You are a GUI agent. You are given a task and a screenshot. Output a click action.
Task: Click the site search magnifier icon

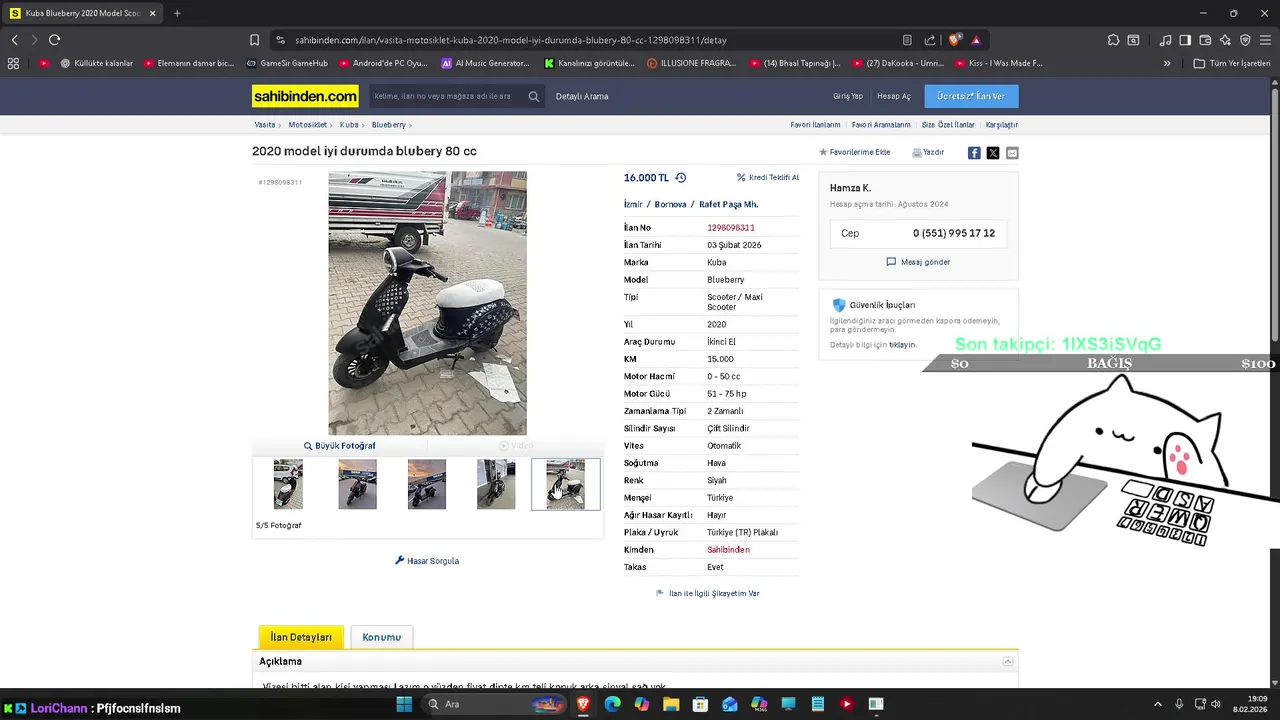click(x=534, y=97)
